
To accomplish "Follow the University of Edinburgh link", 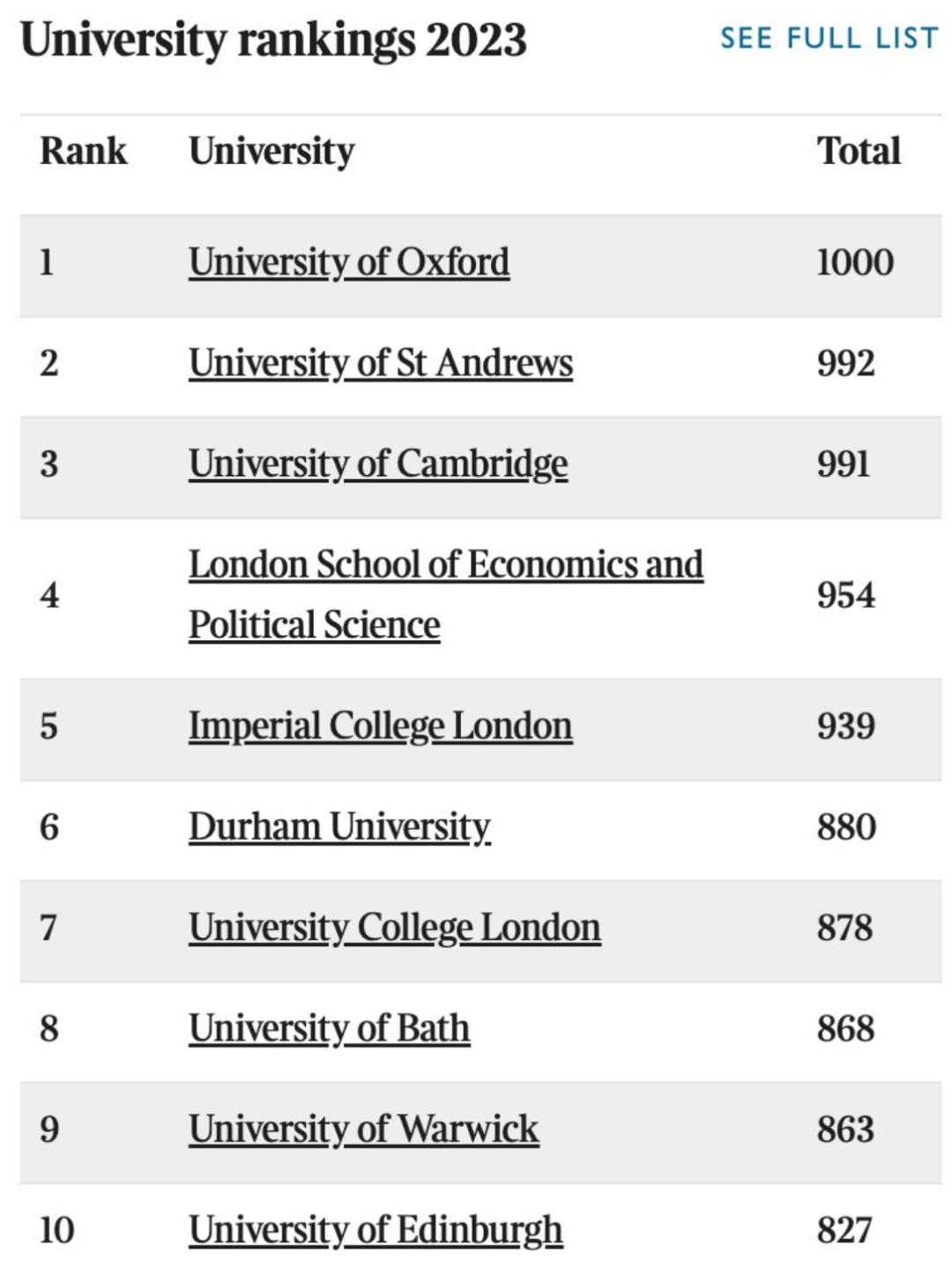I will coord(375,1230).
